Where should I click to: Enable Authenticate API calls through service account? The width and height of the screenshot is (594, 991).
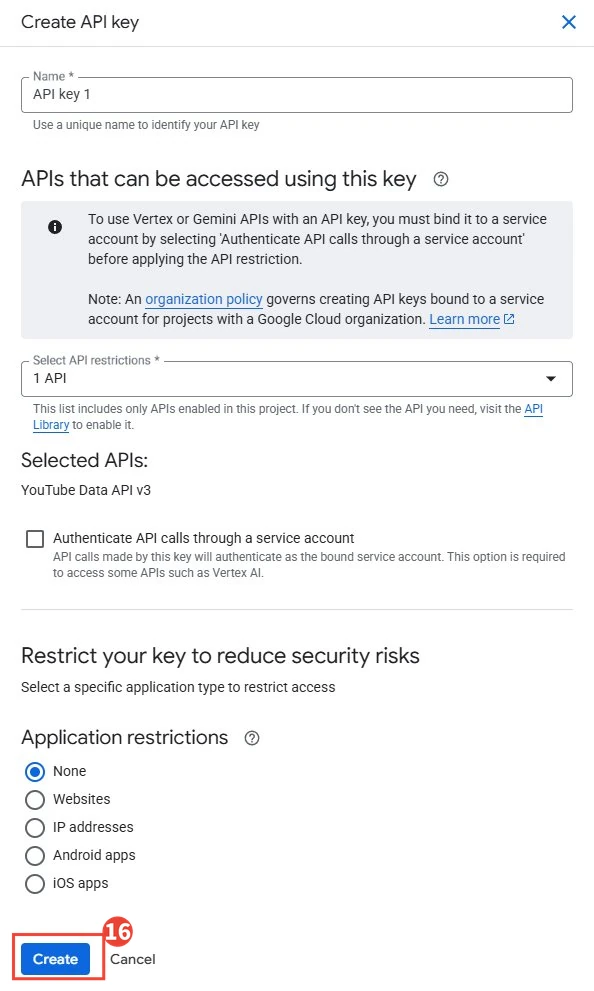pyautogui.click(x=35, y=538)
